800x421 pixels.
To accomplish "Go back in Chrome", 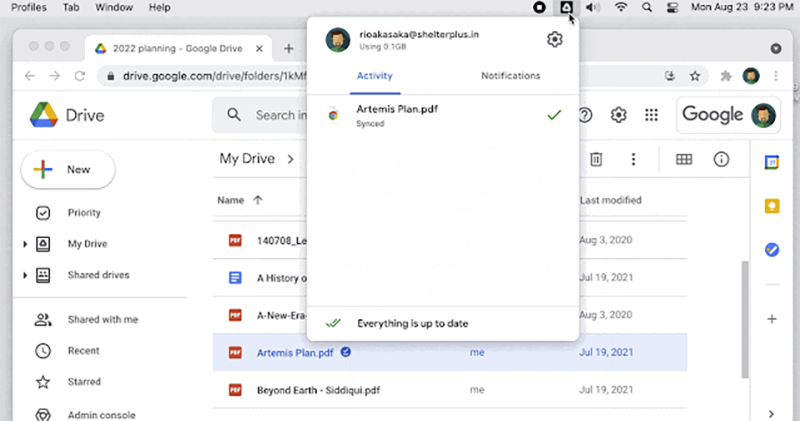I will pos(30,76).
